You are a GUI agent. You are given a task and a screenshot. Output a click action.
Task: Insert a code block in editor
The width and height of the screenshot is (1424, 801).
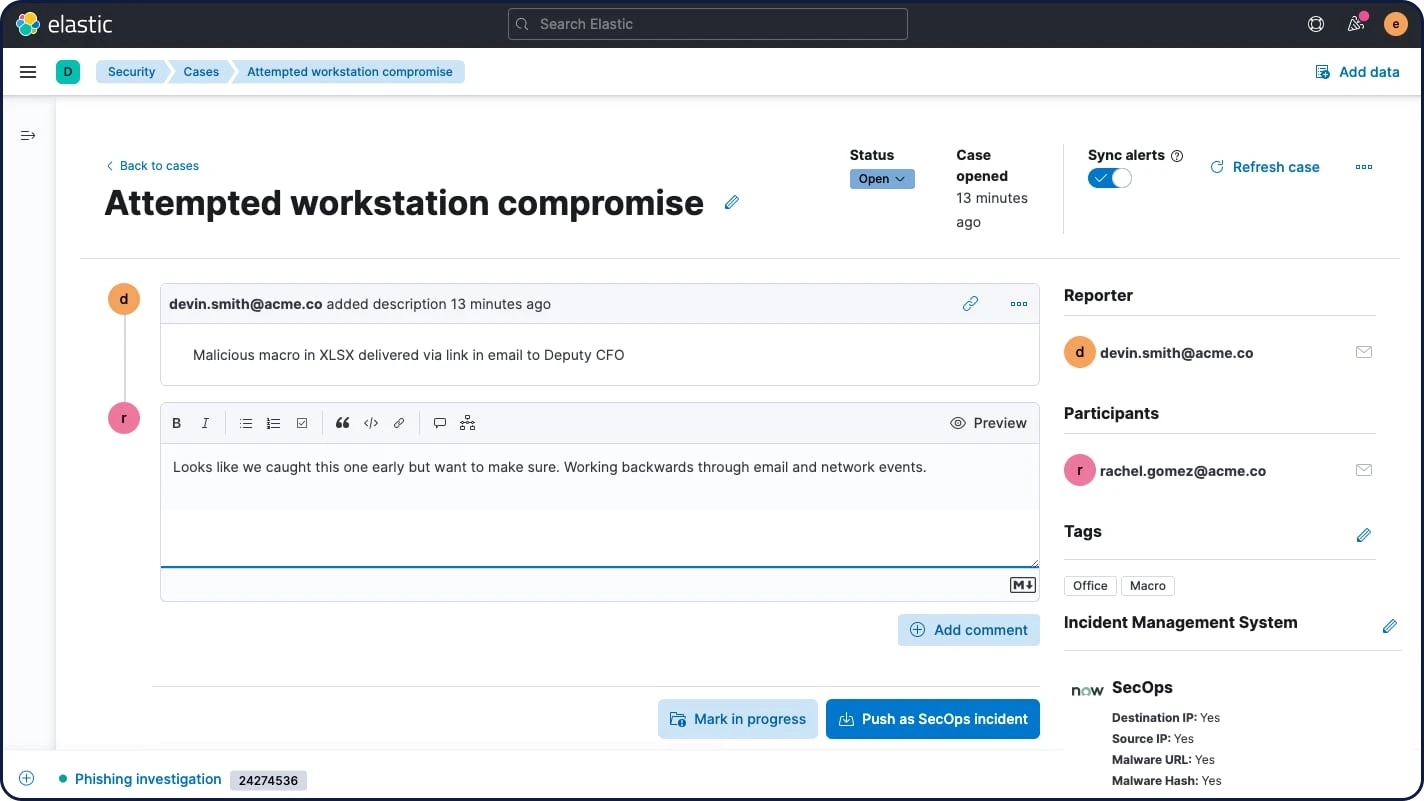[371, 423]
